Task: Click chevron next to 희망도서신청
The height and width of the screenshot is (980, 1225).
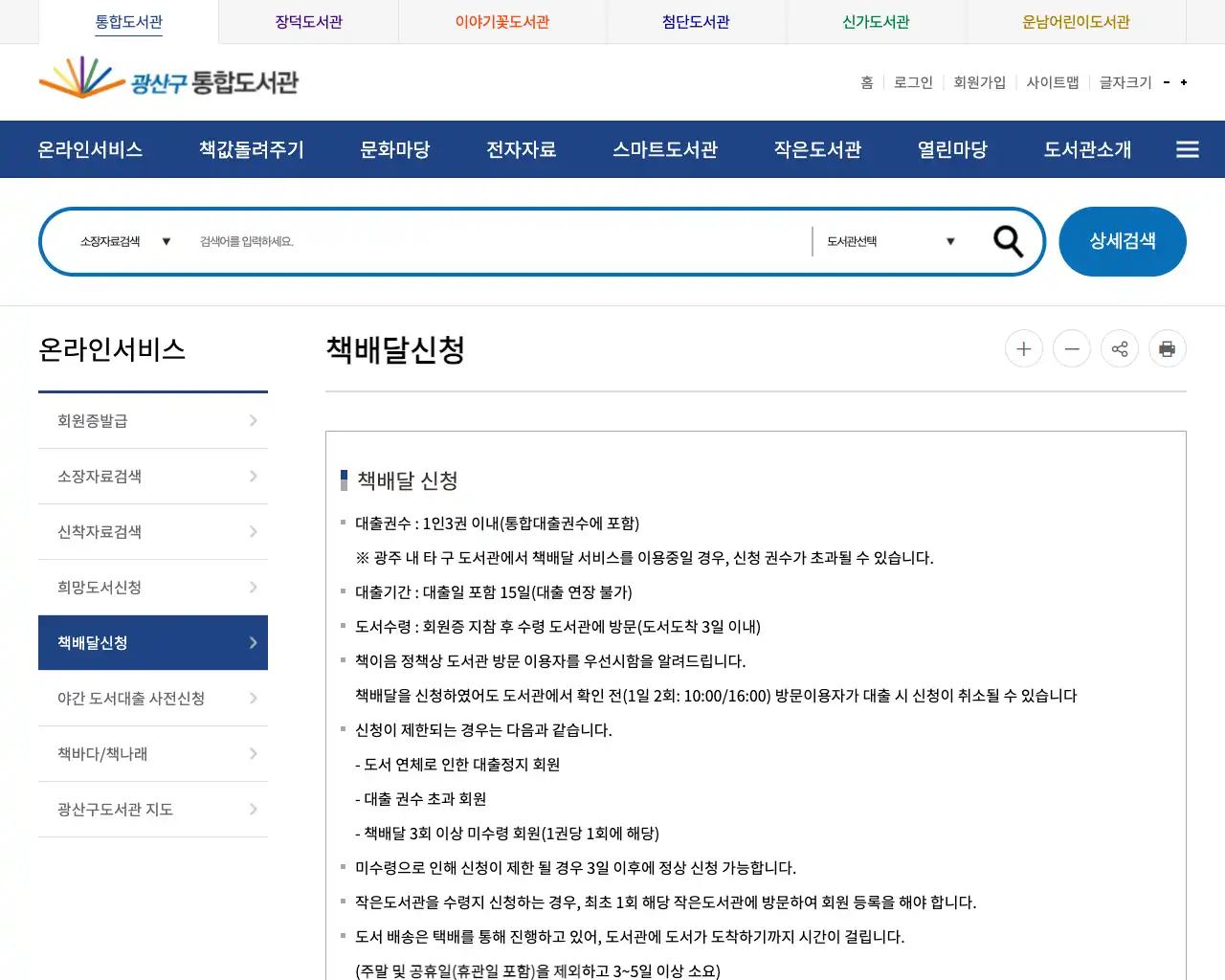Action: (253, 587)
